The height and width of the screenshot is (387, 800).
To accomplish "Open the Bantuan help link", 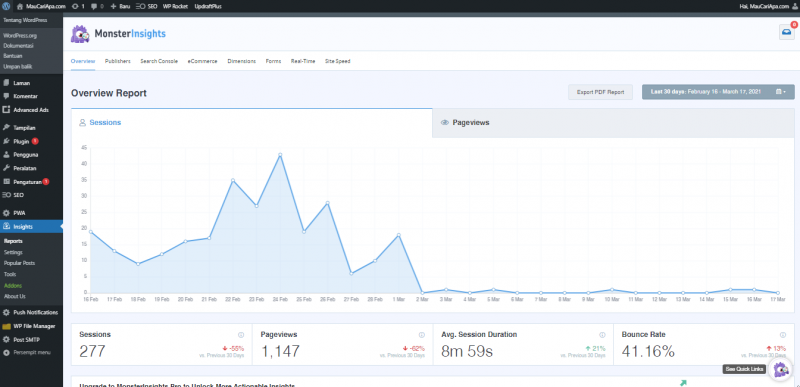I will coord(13,56).
